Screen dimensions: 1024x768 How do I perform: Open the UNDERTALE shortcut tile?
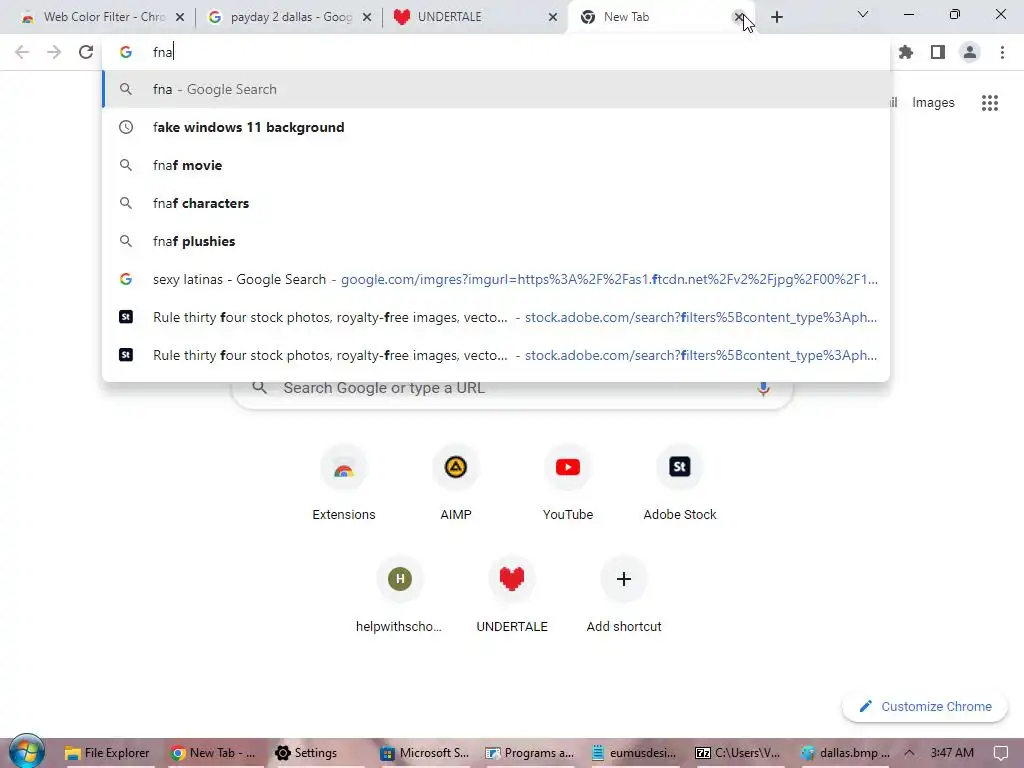click(x=512, y=596)
